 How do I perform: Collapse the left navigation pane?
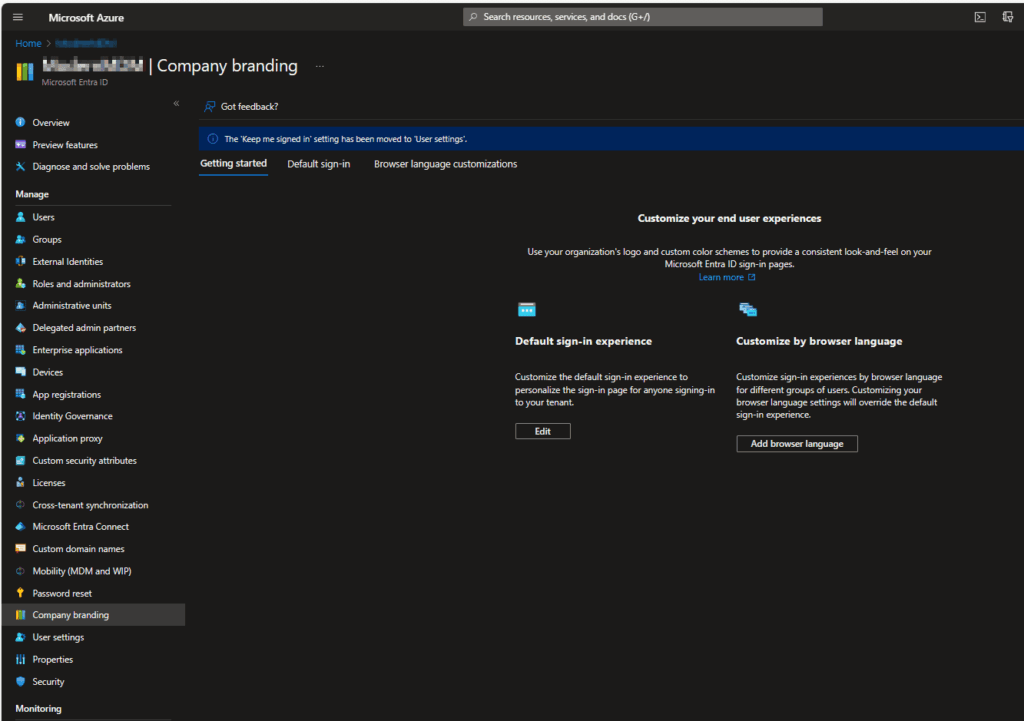176,103
